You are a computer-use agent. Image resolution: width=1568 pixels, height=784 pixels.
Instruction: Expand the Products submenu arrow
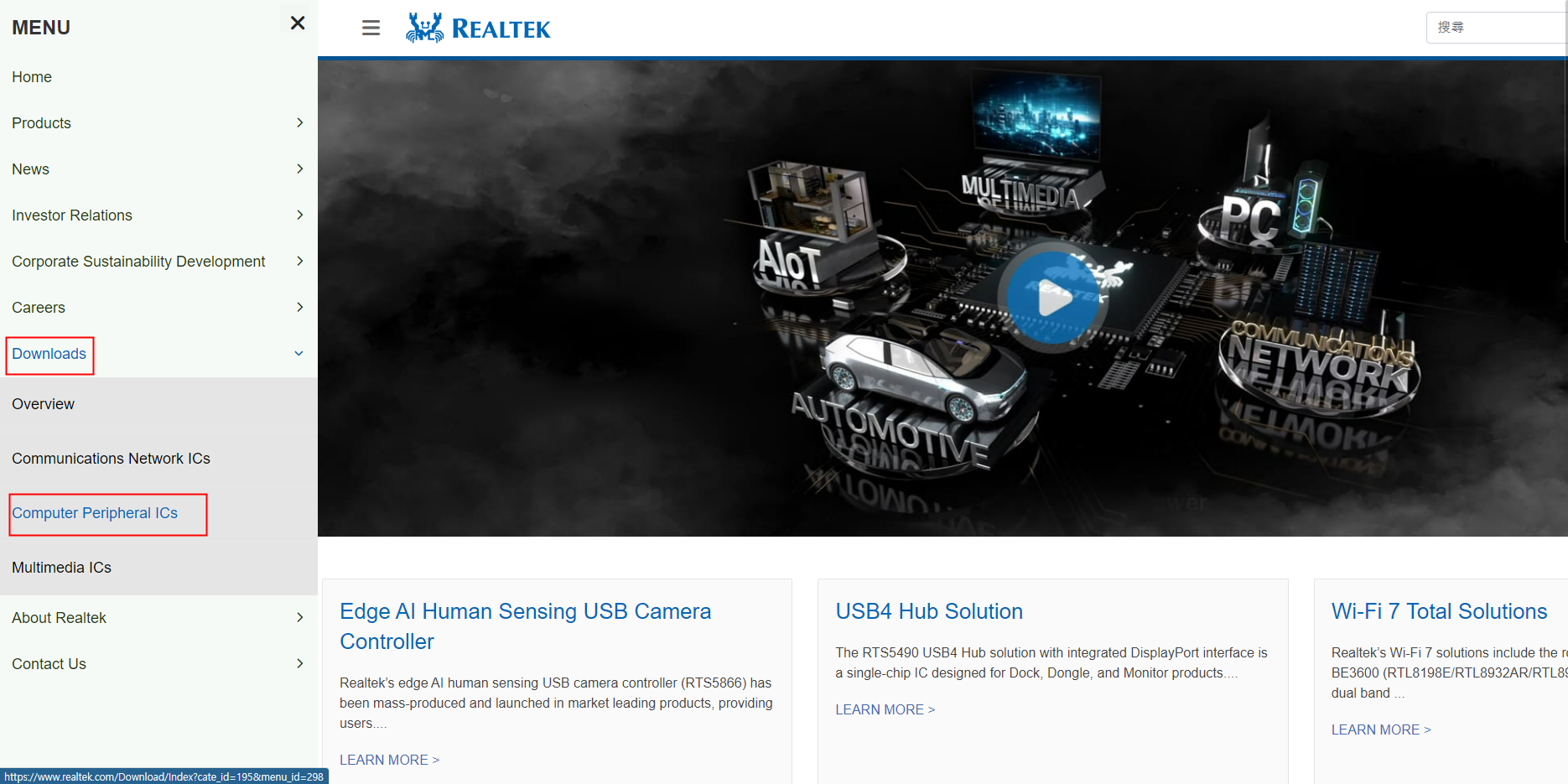coord(299,123)
